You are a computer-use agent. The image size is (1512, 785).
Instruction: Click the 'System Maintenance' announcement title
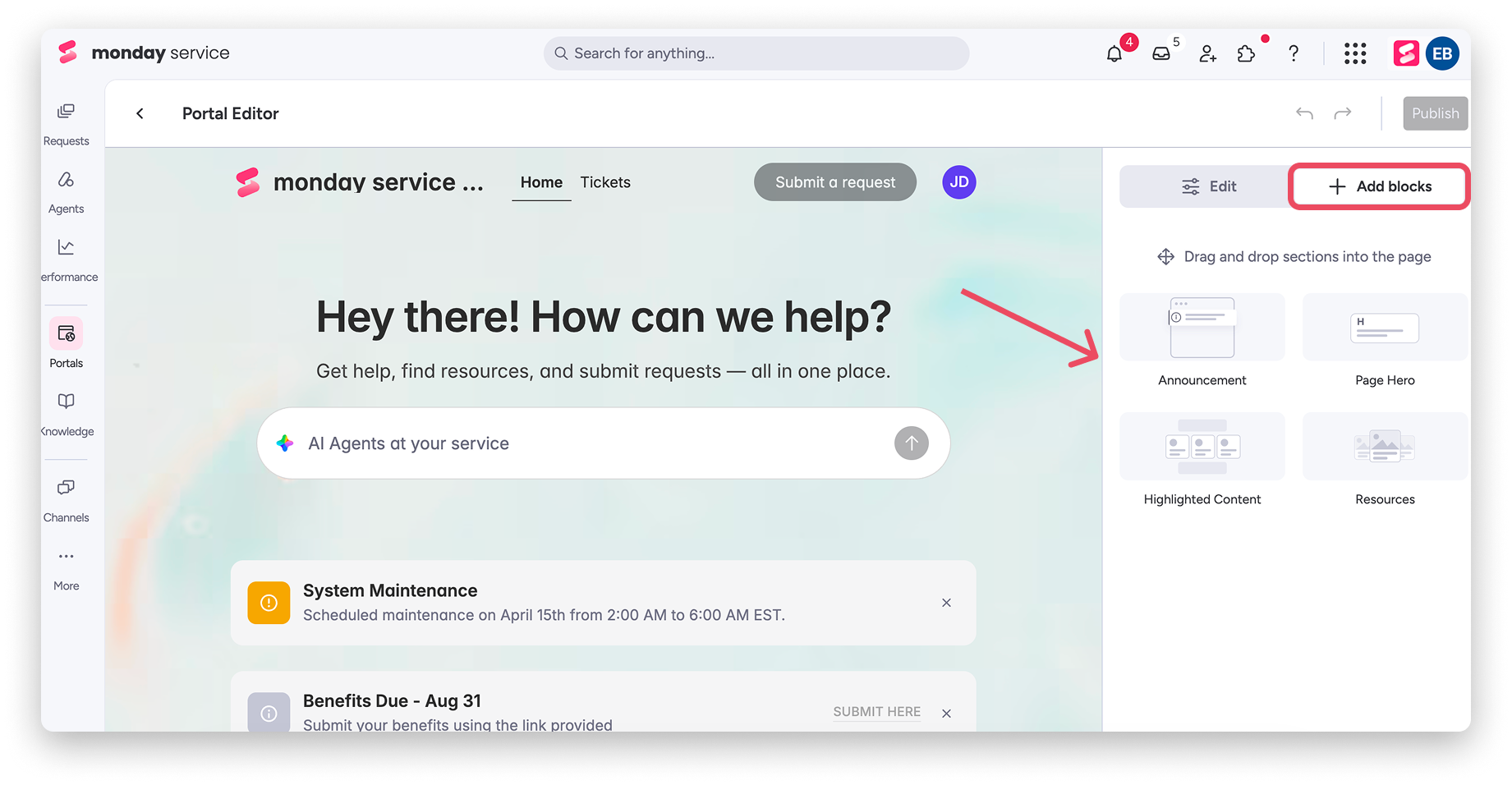390,590
